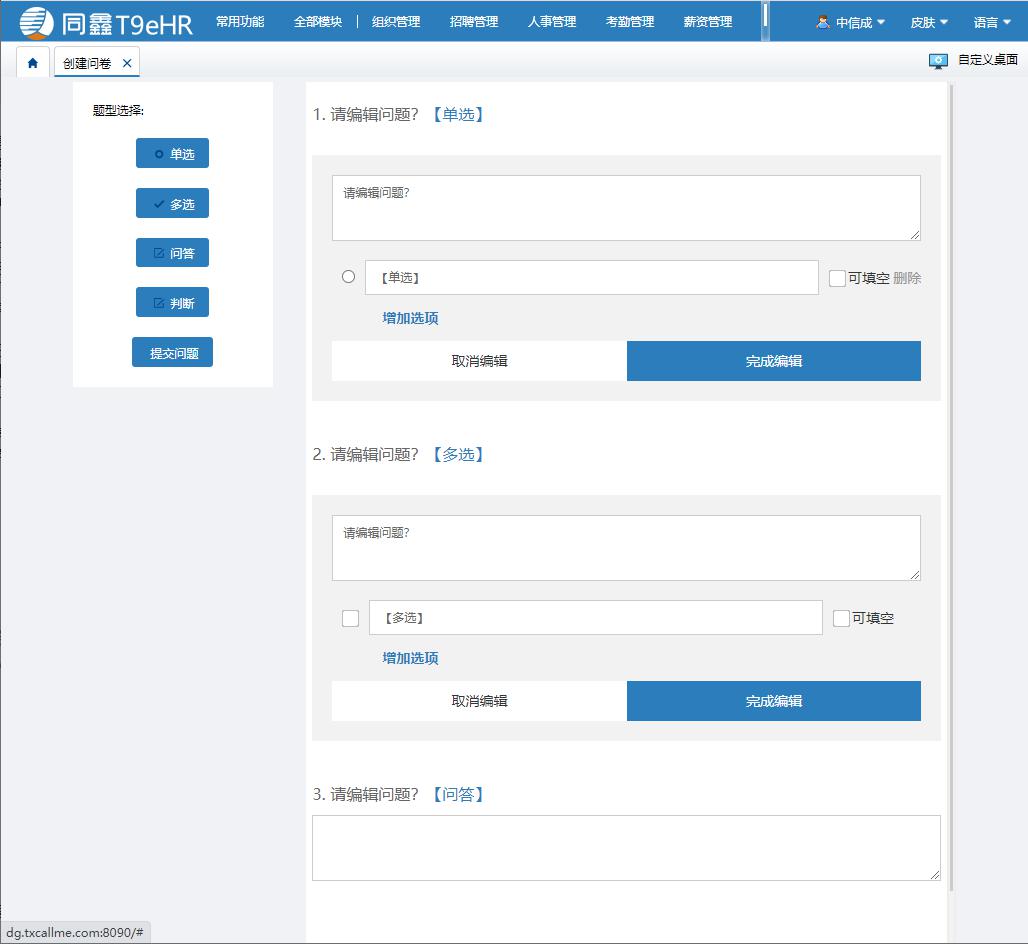The width and height of the screenshot is (1028, 944).
Task: Open the 考勤管理 menu
Action: (x=629, y=22)
